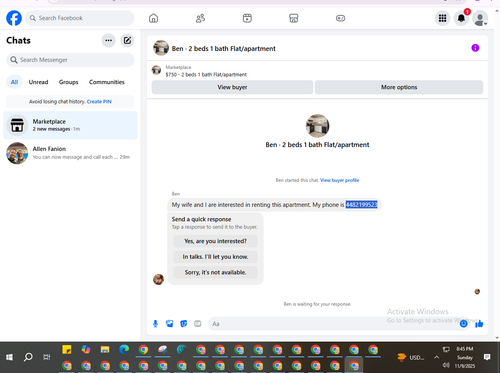Screen dimensions: 500x373
Task: Open the Chats options three-dot menu
Action: coord(108,40)
